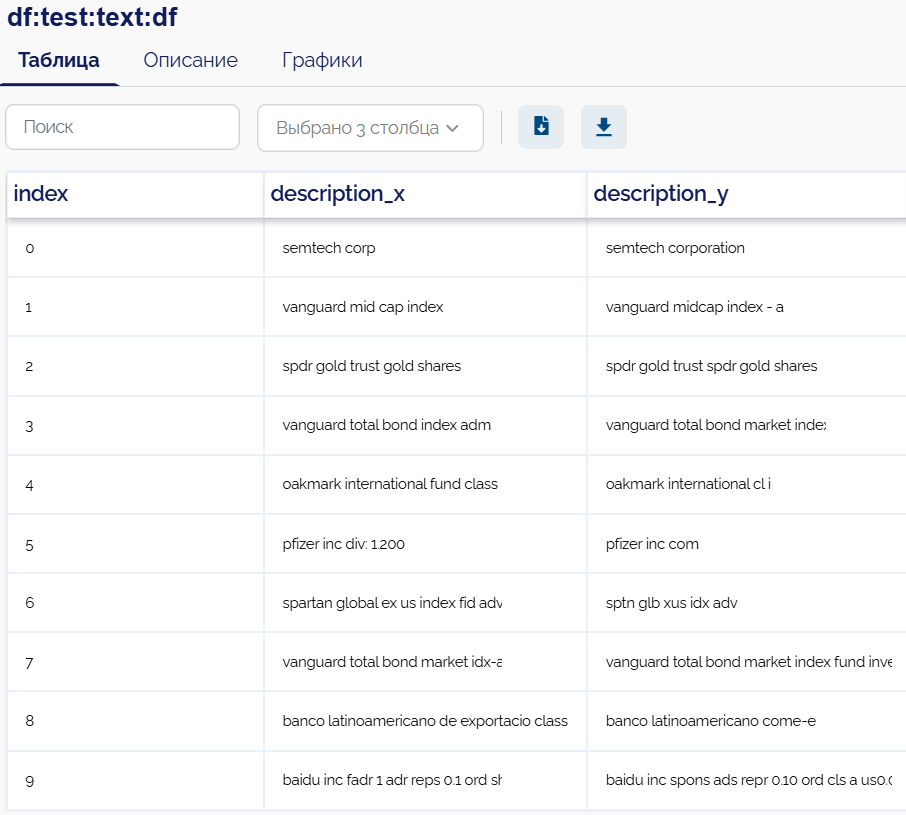The height and width of the screenshot is (815, 906).
Task: Select index cell 7
Action: [x=135, y=662]
